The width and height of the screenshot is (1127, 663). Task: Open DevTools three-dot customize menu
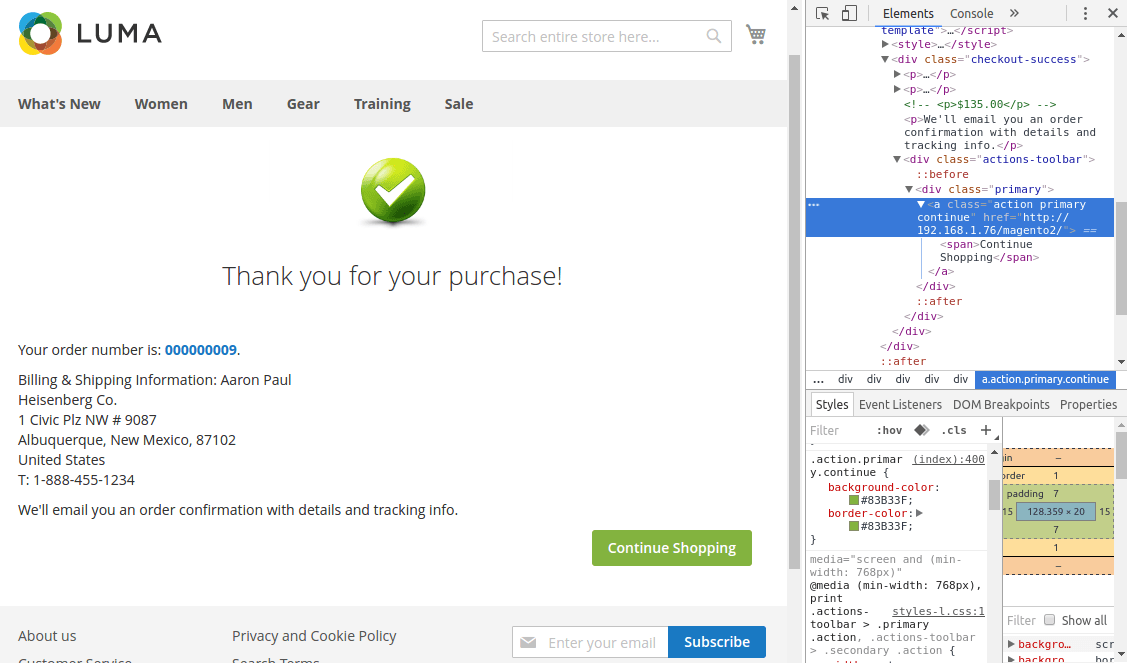click(x=1085, y=13)
